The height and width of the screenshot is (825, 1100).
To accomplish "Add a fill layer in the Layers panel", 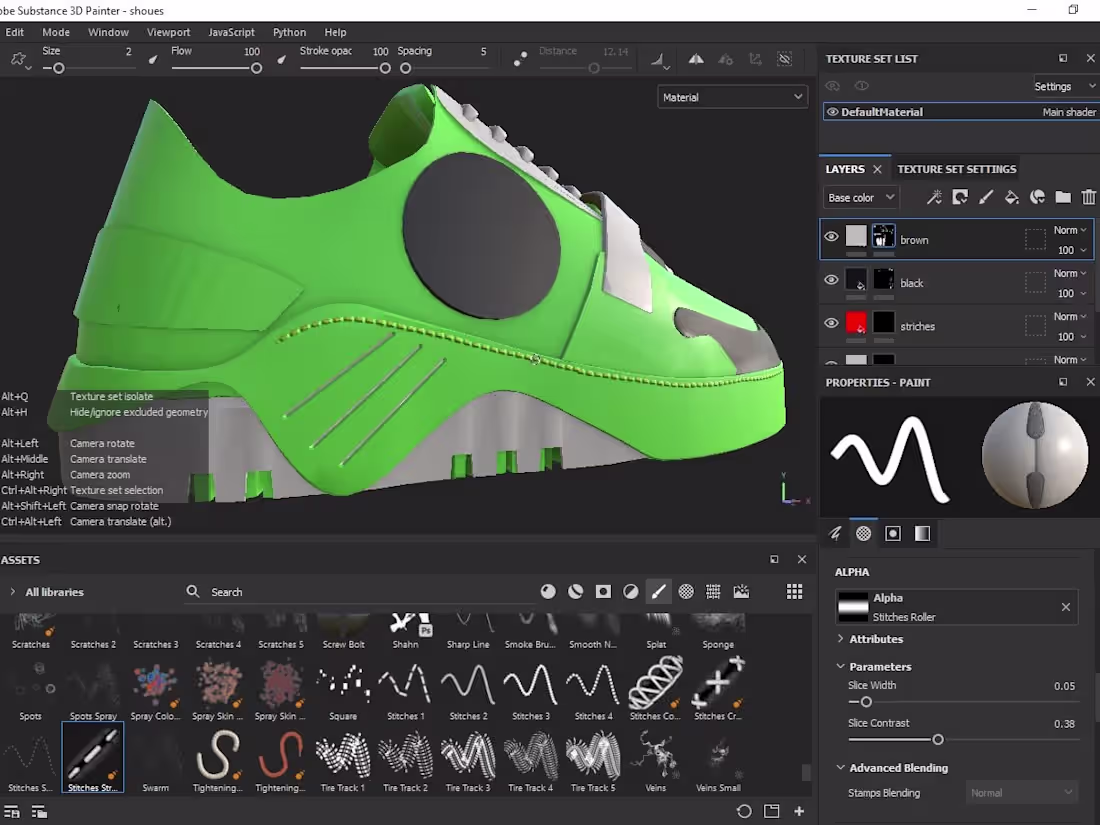I will (1011, 197).
